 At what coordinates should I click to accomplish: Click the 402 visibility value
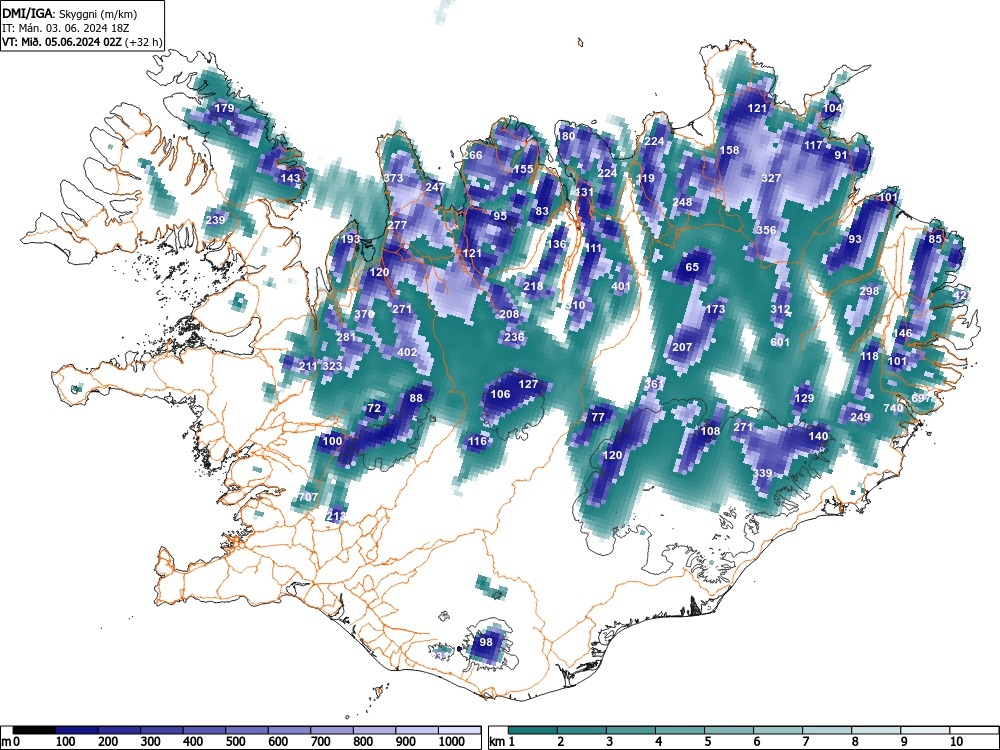click(x=407, y=351)
